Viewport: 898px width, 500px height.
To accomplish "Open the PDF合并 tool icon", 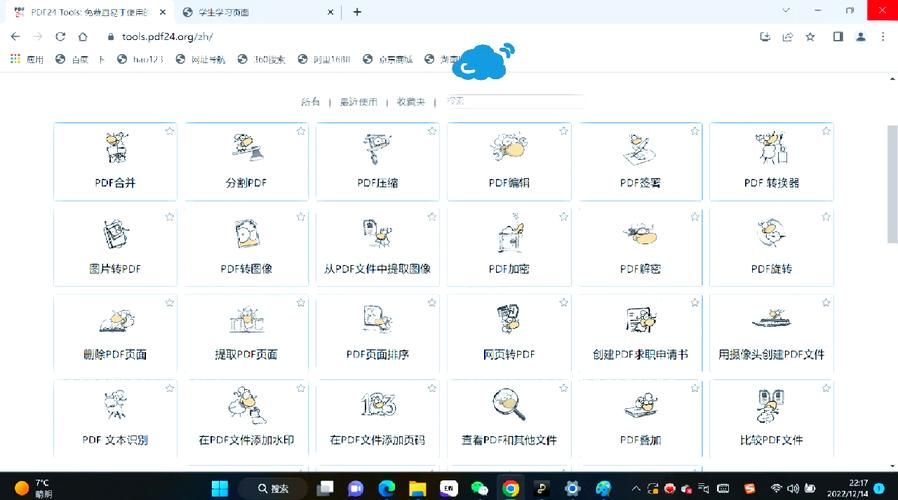I will [116, 147].
